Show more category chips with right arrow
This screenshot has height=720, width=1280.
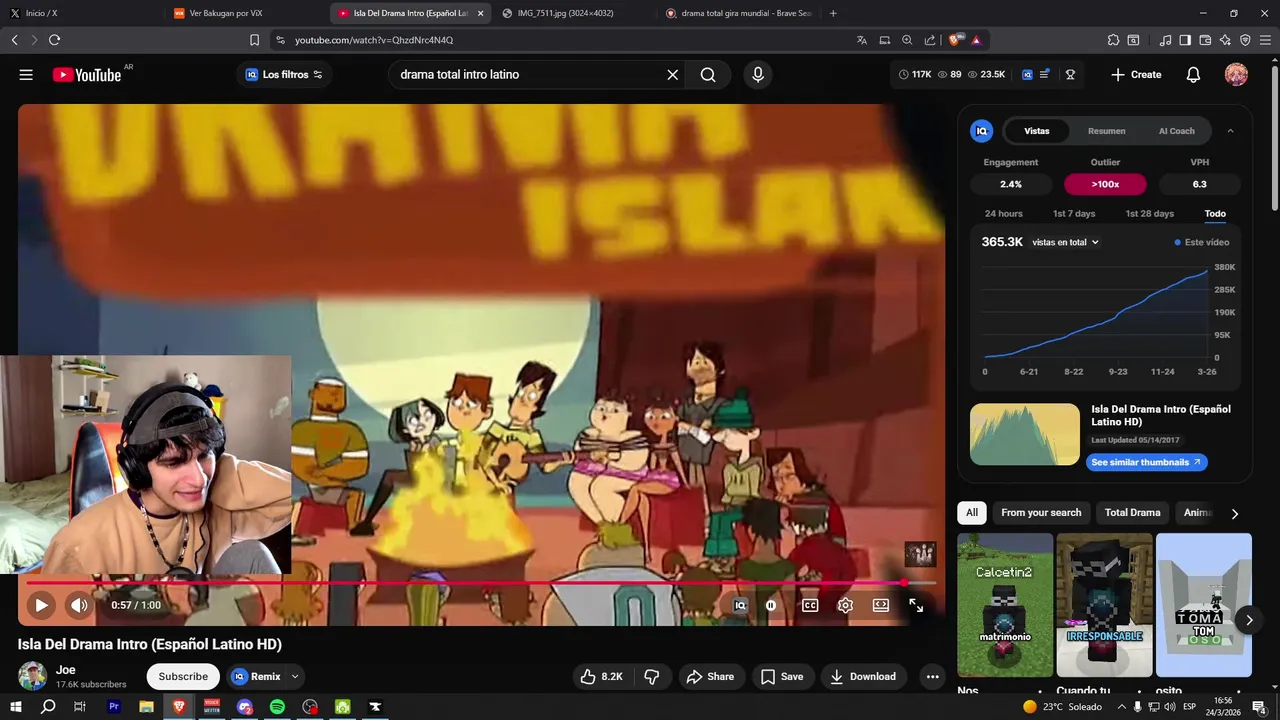1234,513
